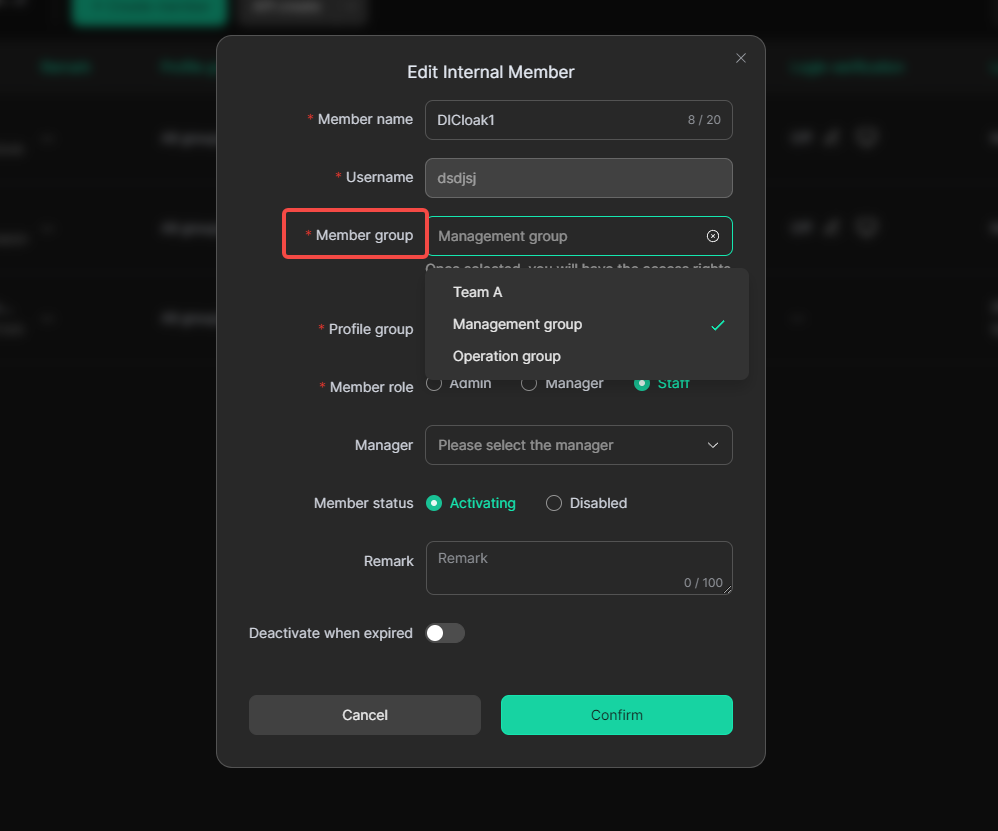The image size is (998, 831).
Task: Click the checkmark beside Management group
Action: [x=717, y=325]
